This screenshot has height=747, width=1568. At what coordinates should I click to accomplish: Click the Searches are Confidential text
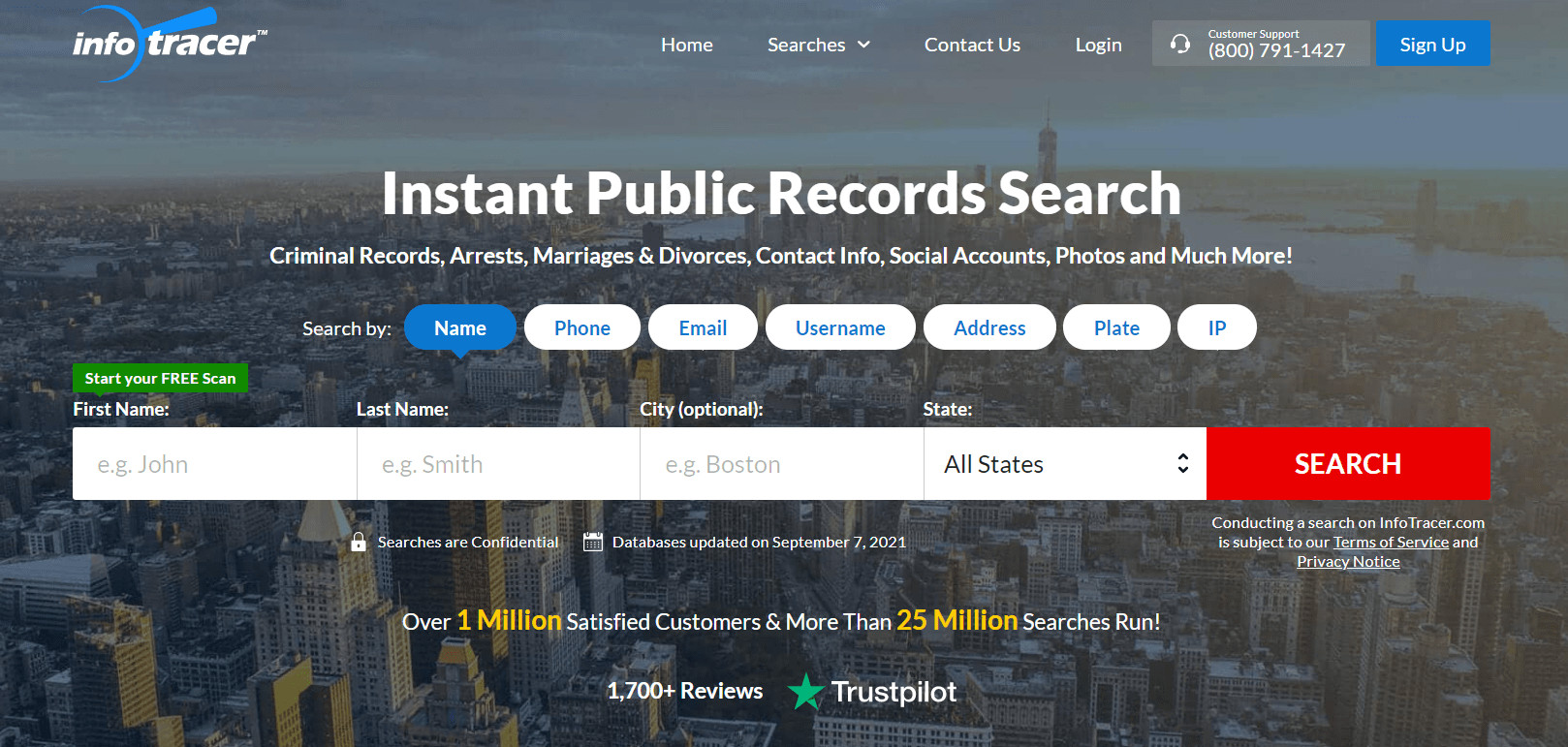coord(468,543)
